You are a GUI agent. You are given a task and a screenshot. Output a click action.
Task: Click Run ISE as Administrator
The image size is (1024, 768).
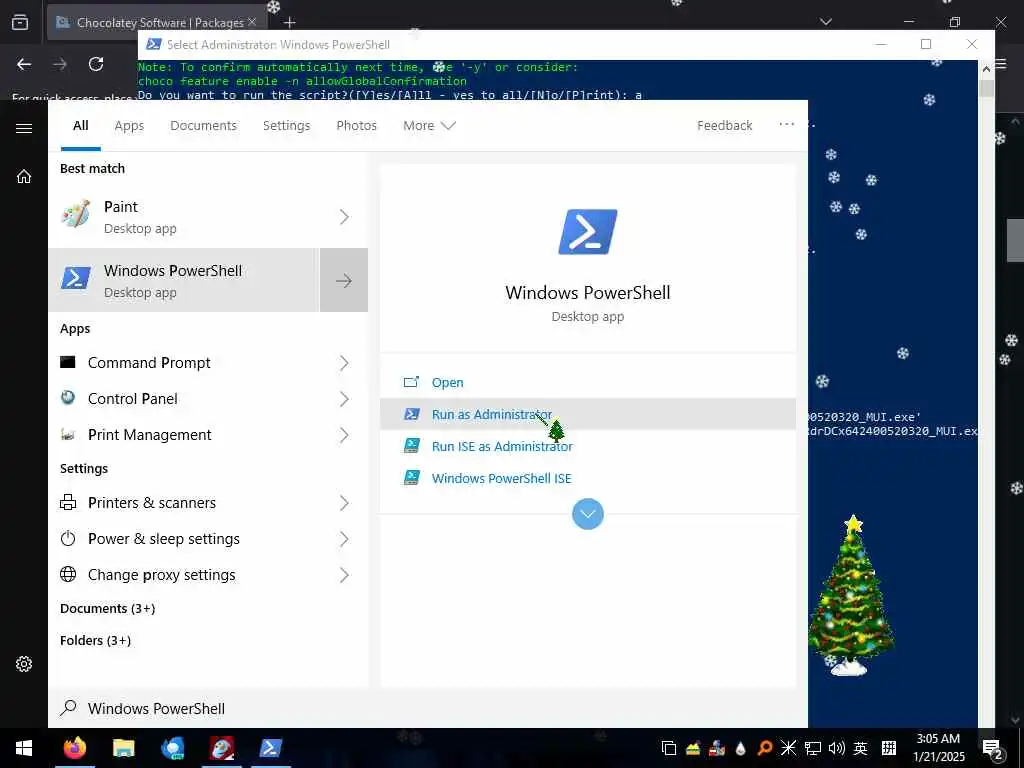588,446
